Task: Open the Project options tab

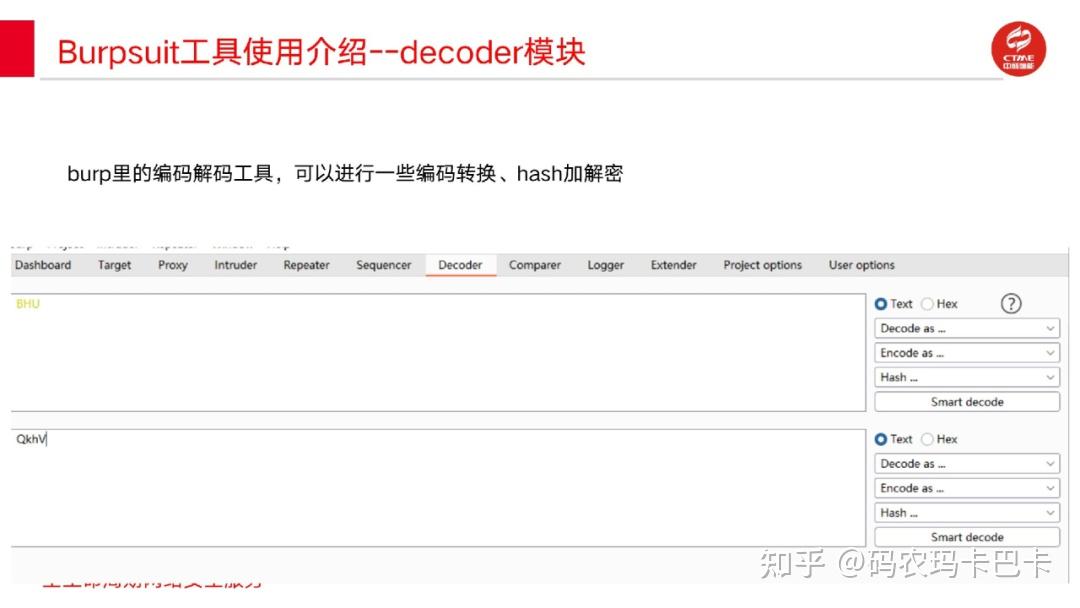Action: click(x=762, y=265)
